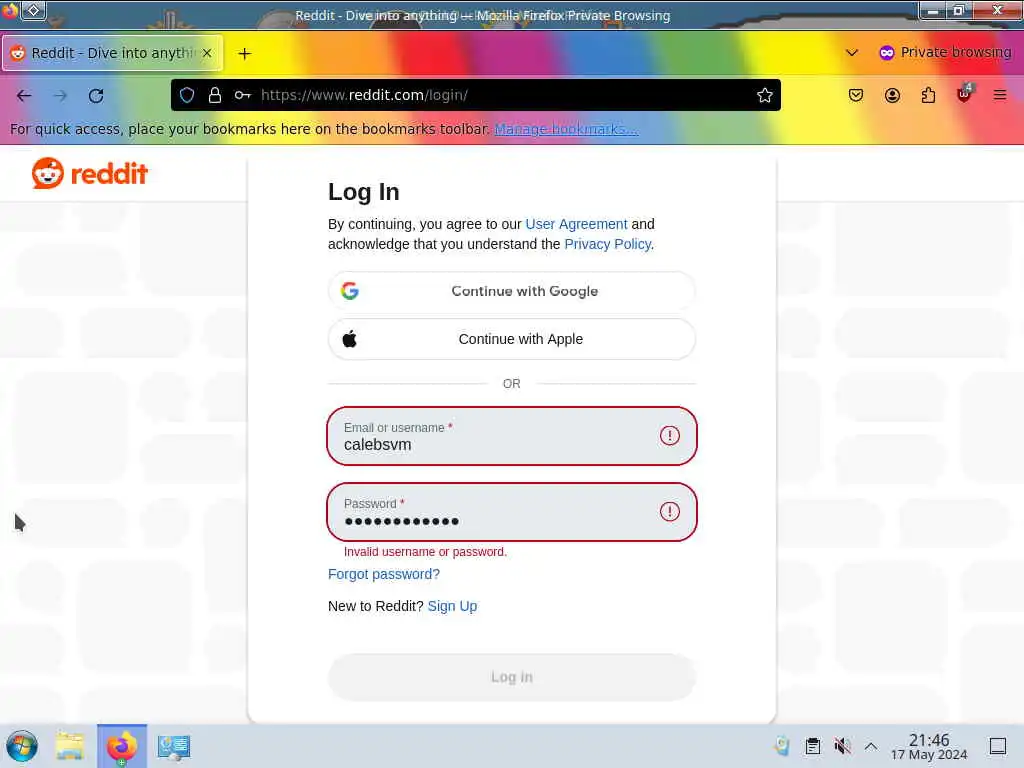Open the Extensions puzzle icon
This screenshot has width=1024, height=768.
point(928,95)
